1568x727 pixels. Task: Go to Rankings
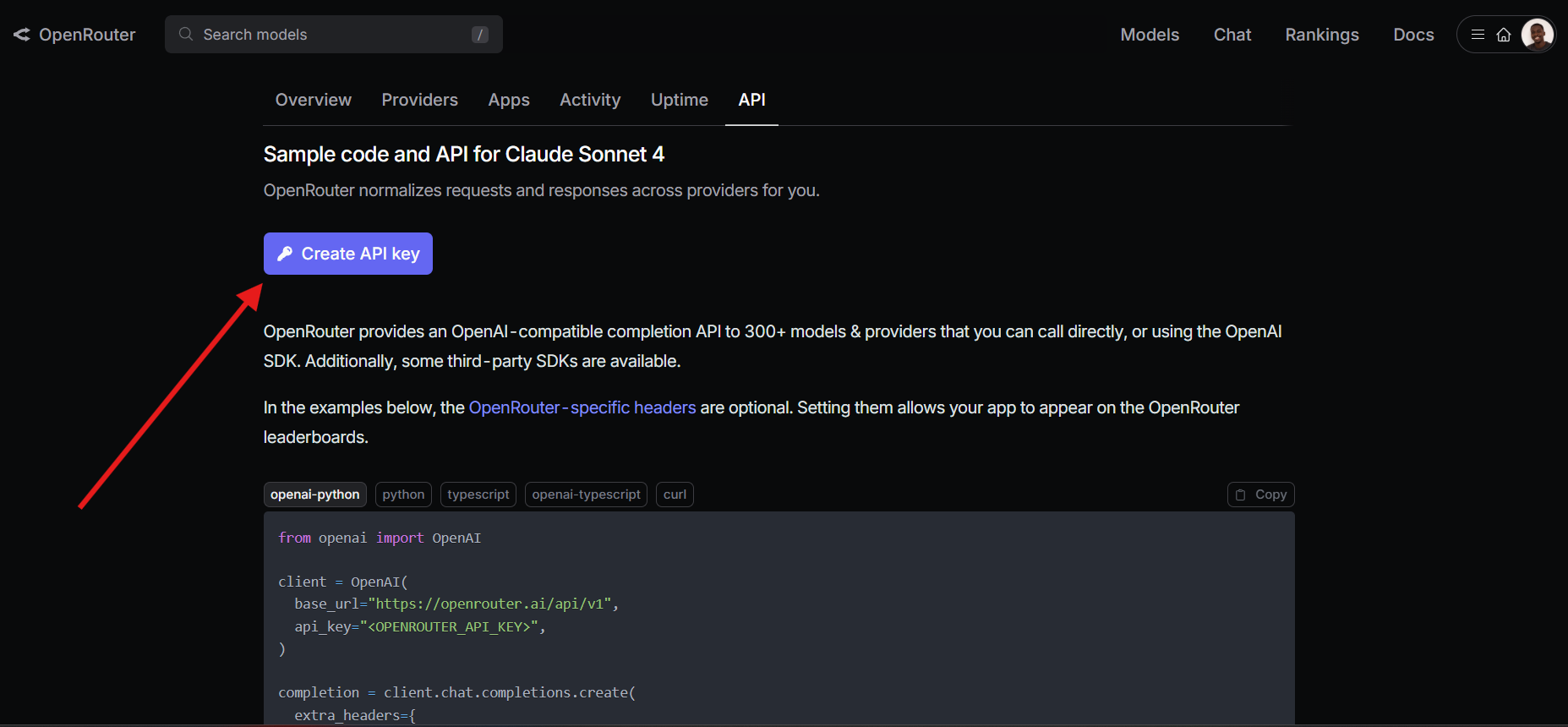pyautogui.click(x=1322, y=35)
